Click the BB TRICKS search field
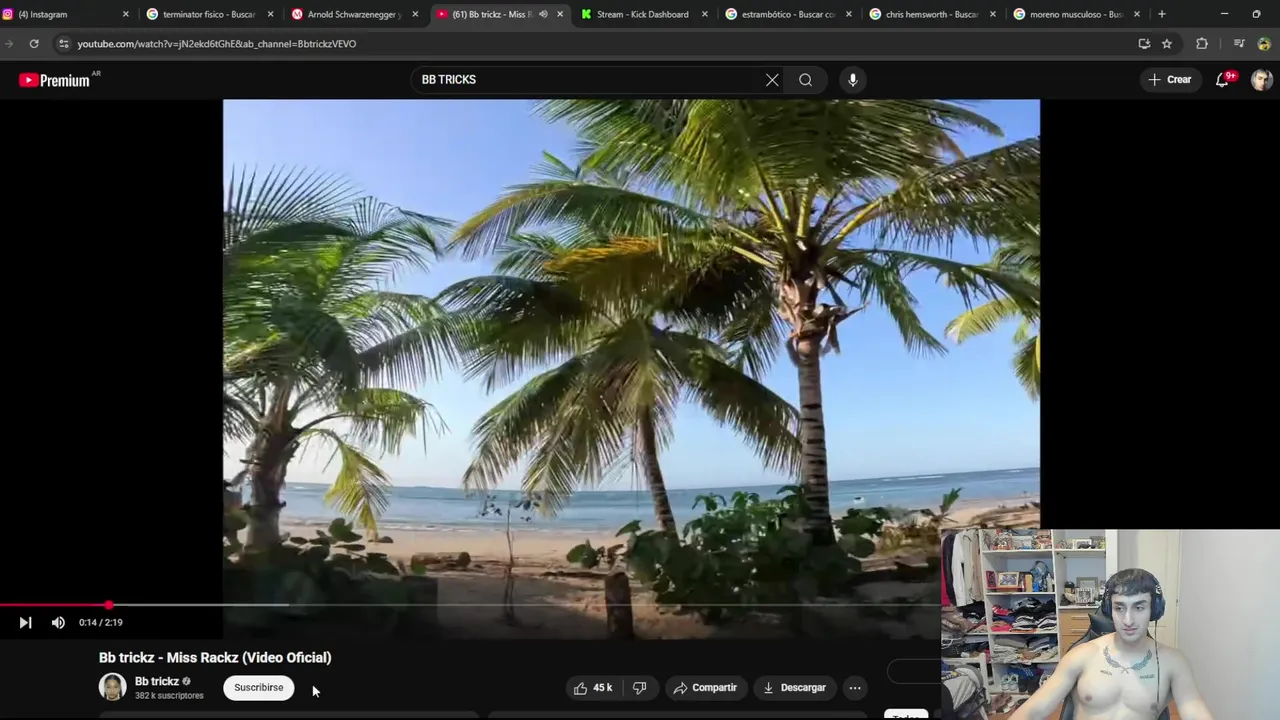The height and width of the screenshot is (720, 1280). [x=590, y=80]
